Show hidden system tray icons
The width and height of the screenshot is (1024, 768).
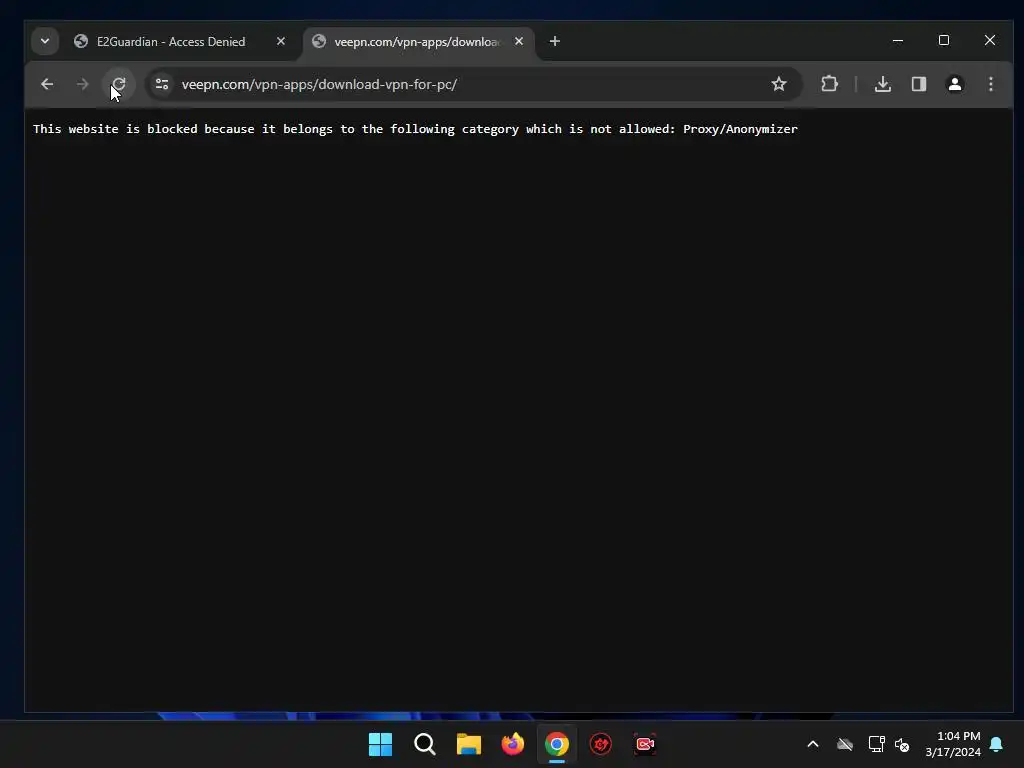click(x=813, y=744)
